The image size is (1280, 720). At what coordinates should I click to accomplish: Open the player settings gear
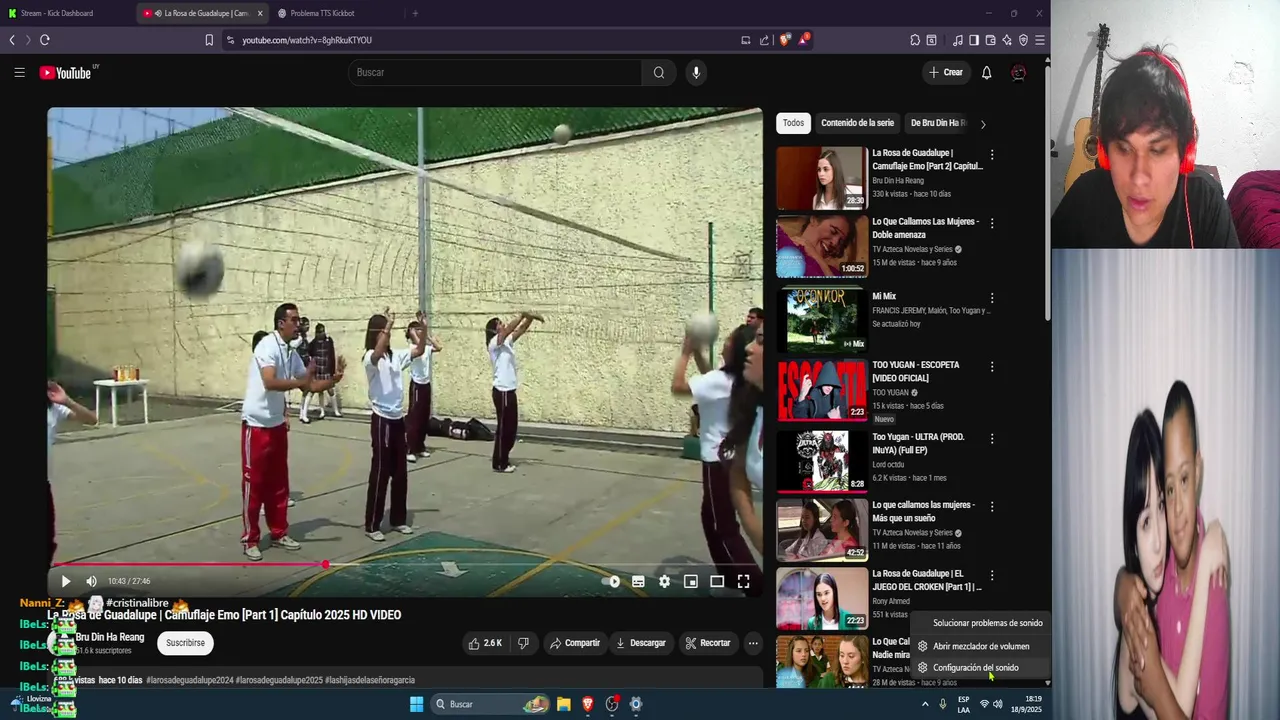664,581
